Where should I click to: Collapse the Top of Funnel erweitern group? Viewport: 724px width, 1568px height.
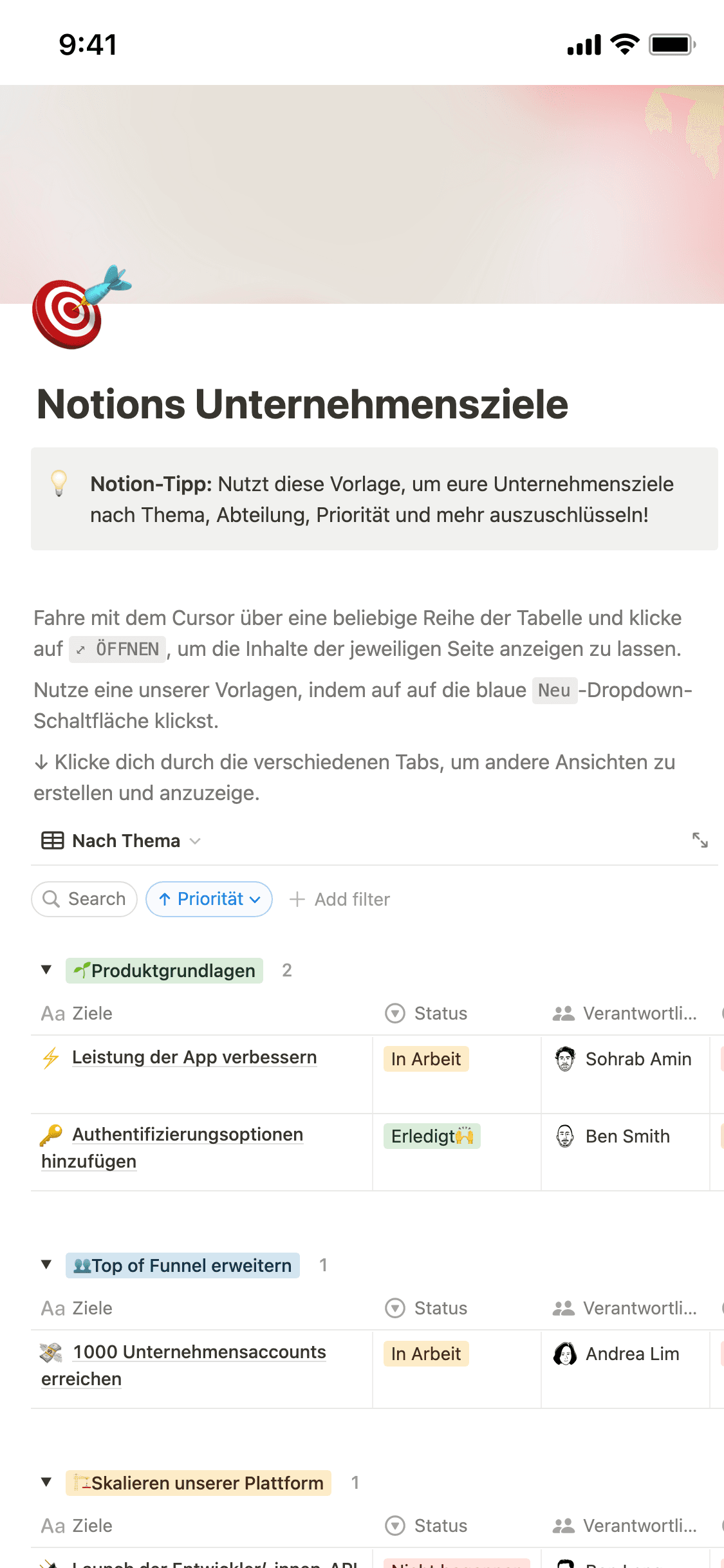click(x=46, y=1265)
